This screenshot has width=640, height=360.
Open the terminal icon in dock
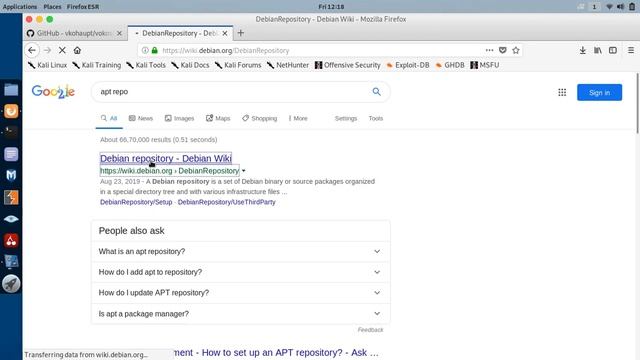coord(11,132)
